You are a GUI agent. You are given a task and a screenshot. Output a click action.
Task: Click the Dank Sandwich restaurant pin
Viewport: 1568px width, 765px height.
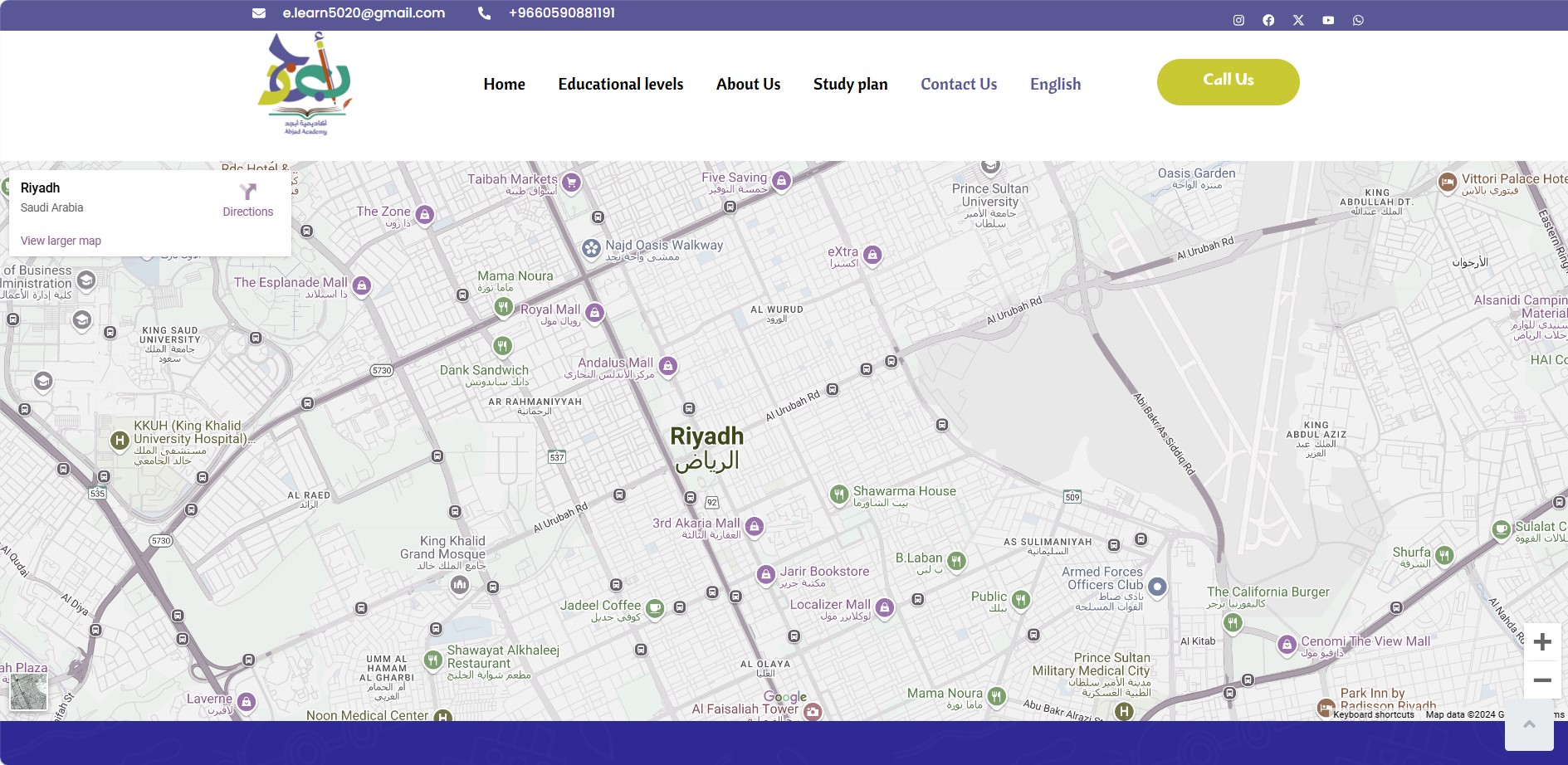[x=502, y=345]
